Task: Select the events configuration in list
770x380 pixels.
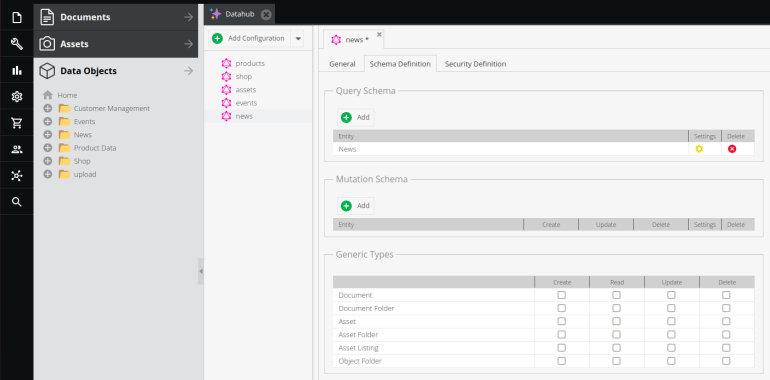Action: tap(246, 103)
